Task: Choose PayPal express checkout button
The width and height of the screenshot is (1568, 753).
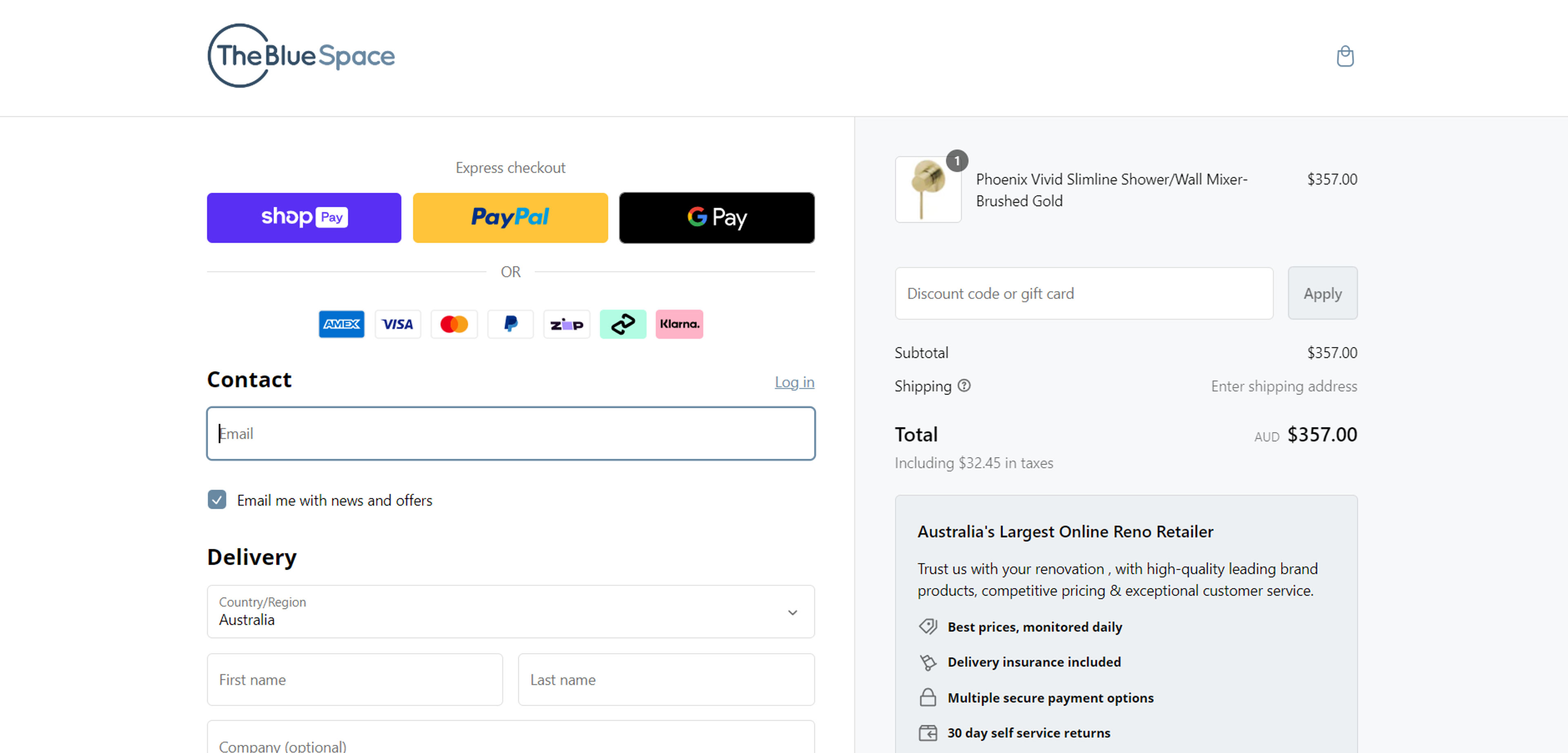Action: [x=510, y=217]
